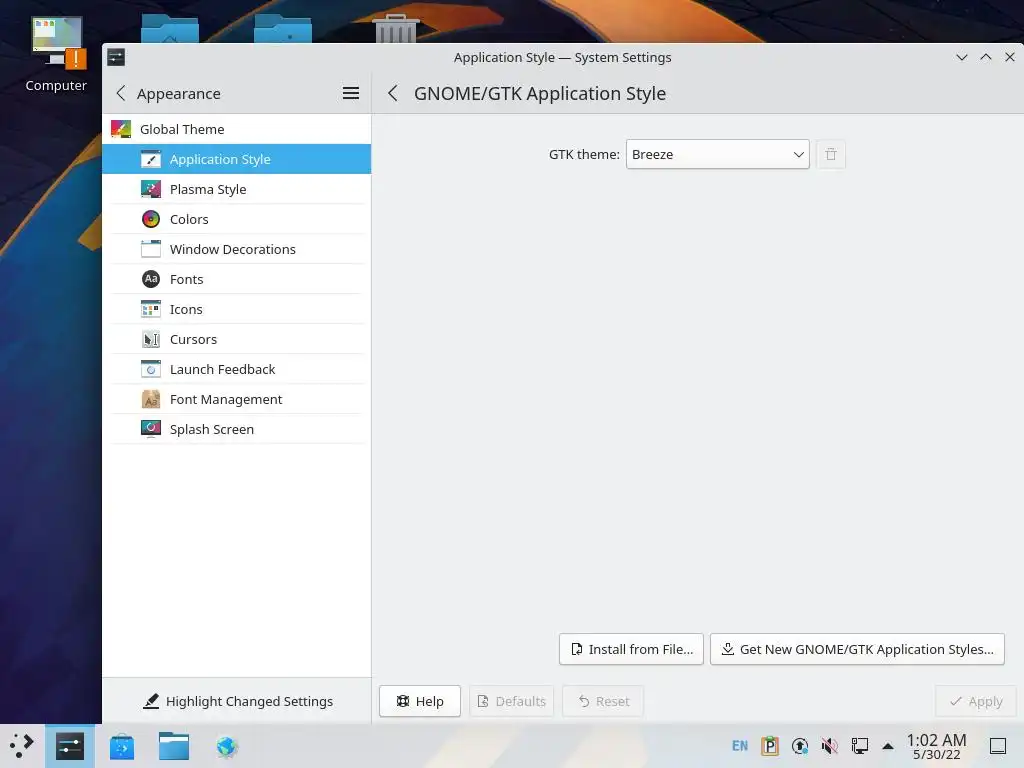The height and width of the screenshot is (768, 1024).
Task: Click the muted volume tray icon
Action: [829, 746]
